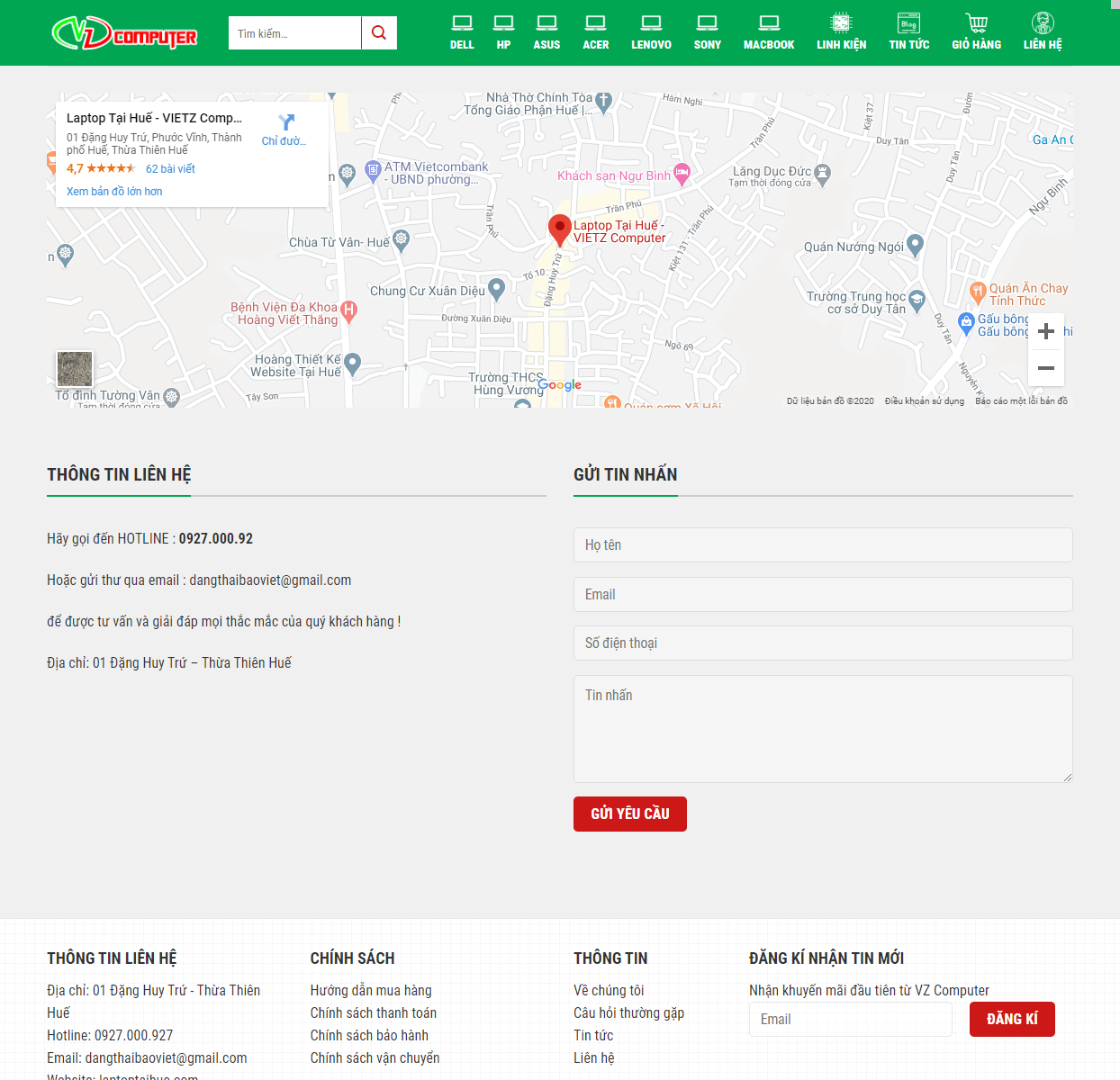Click the Chùa Từ Vân map marker

point(402,239)
